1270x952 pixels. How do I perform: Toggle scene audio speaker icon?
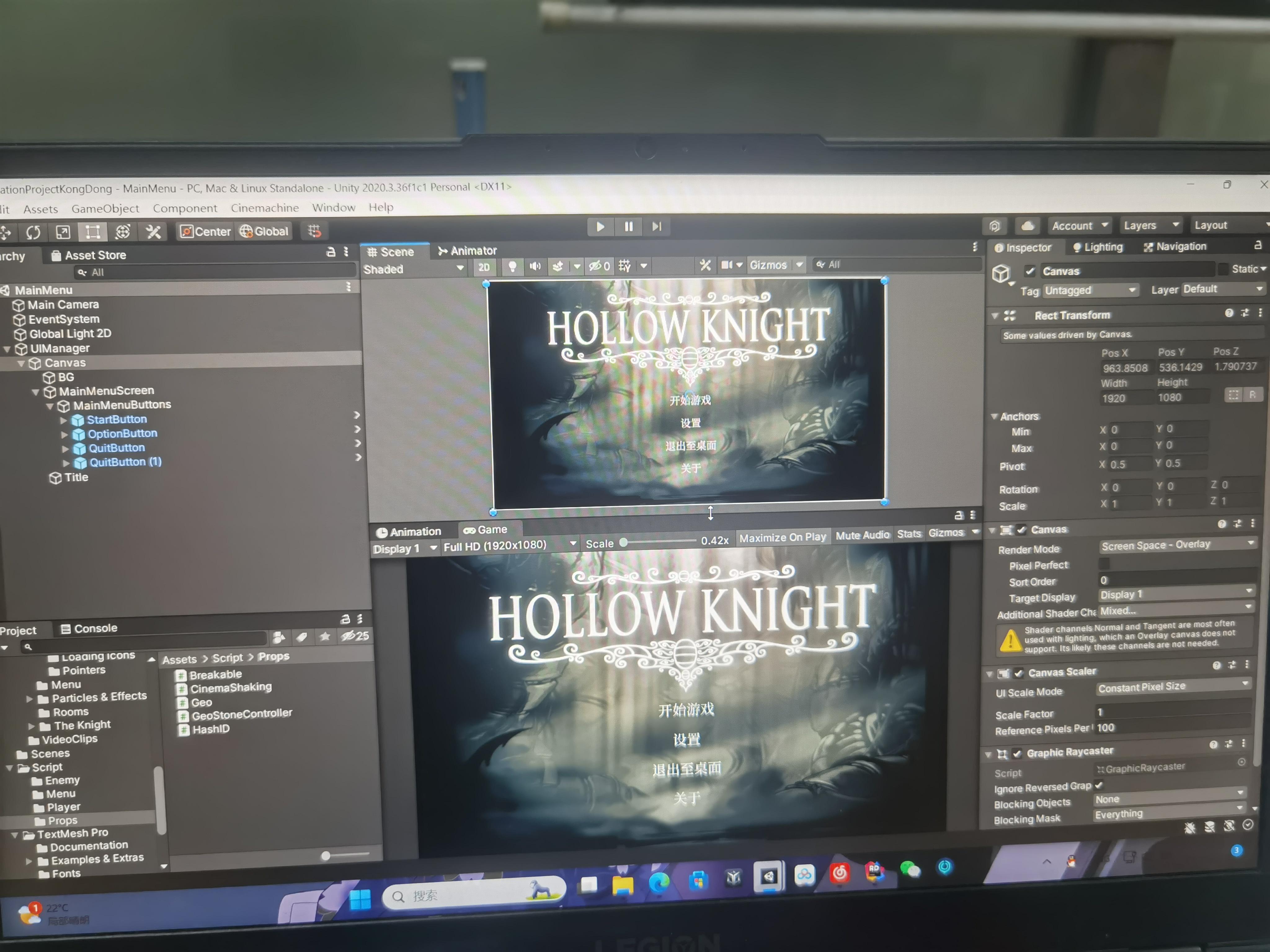535,266
